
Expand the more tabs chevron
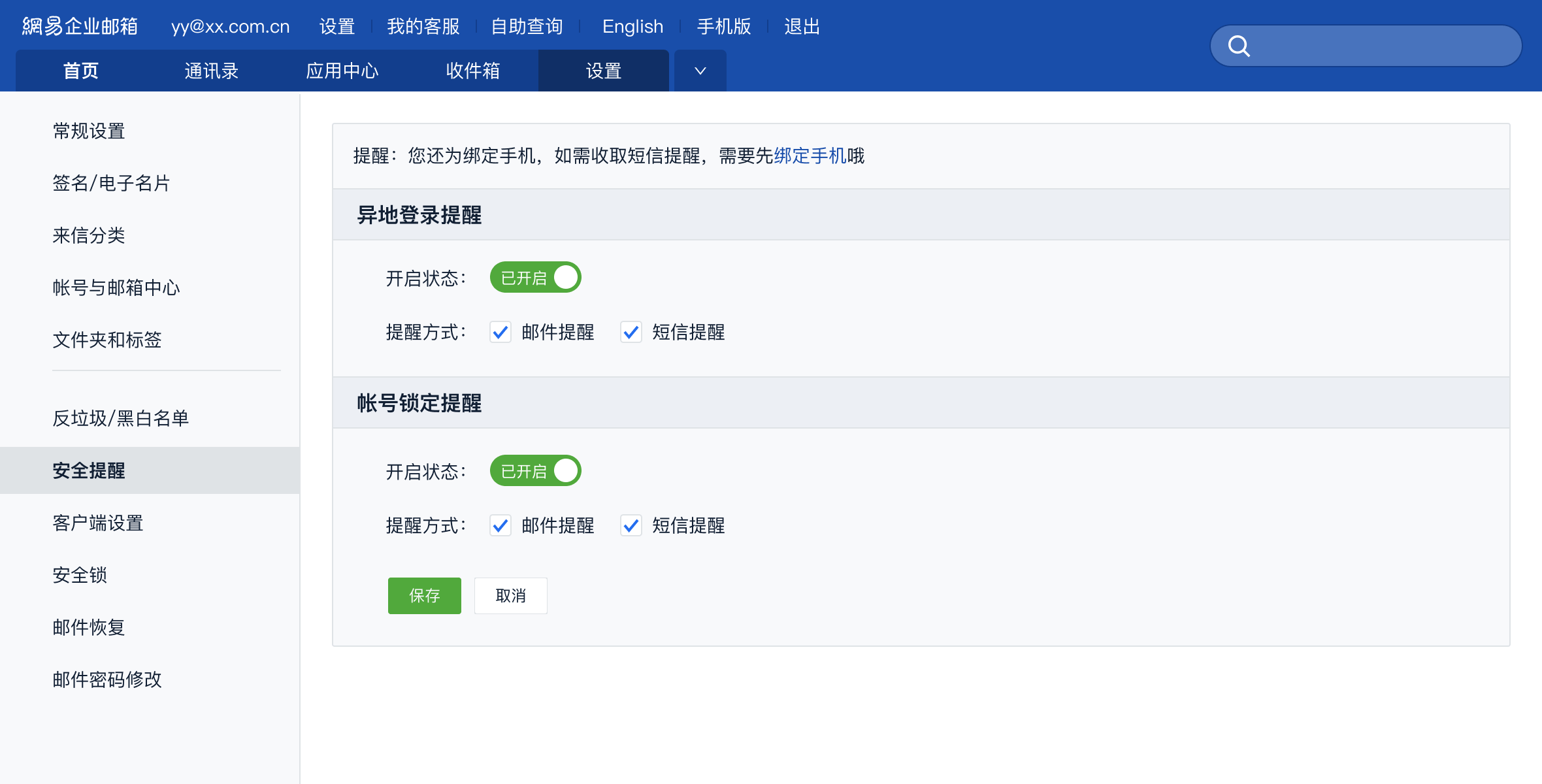coord(700,71)
